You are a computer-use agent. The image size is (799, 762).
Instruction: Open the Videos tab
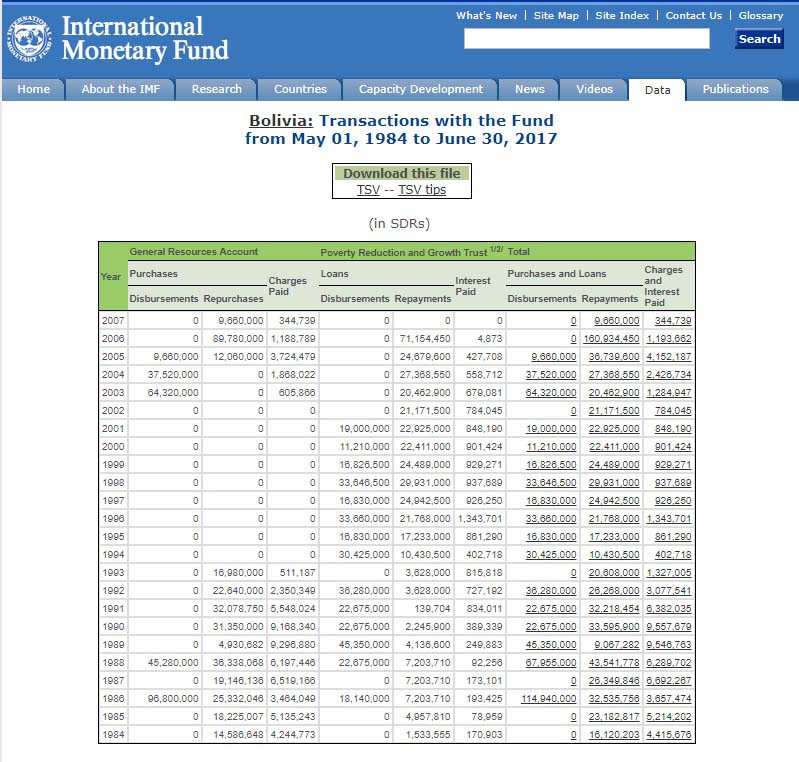pyautogui.click(x=594, y=89)
